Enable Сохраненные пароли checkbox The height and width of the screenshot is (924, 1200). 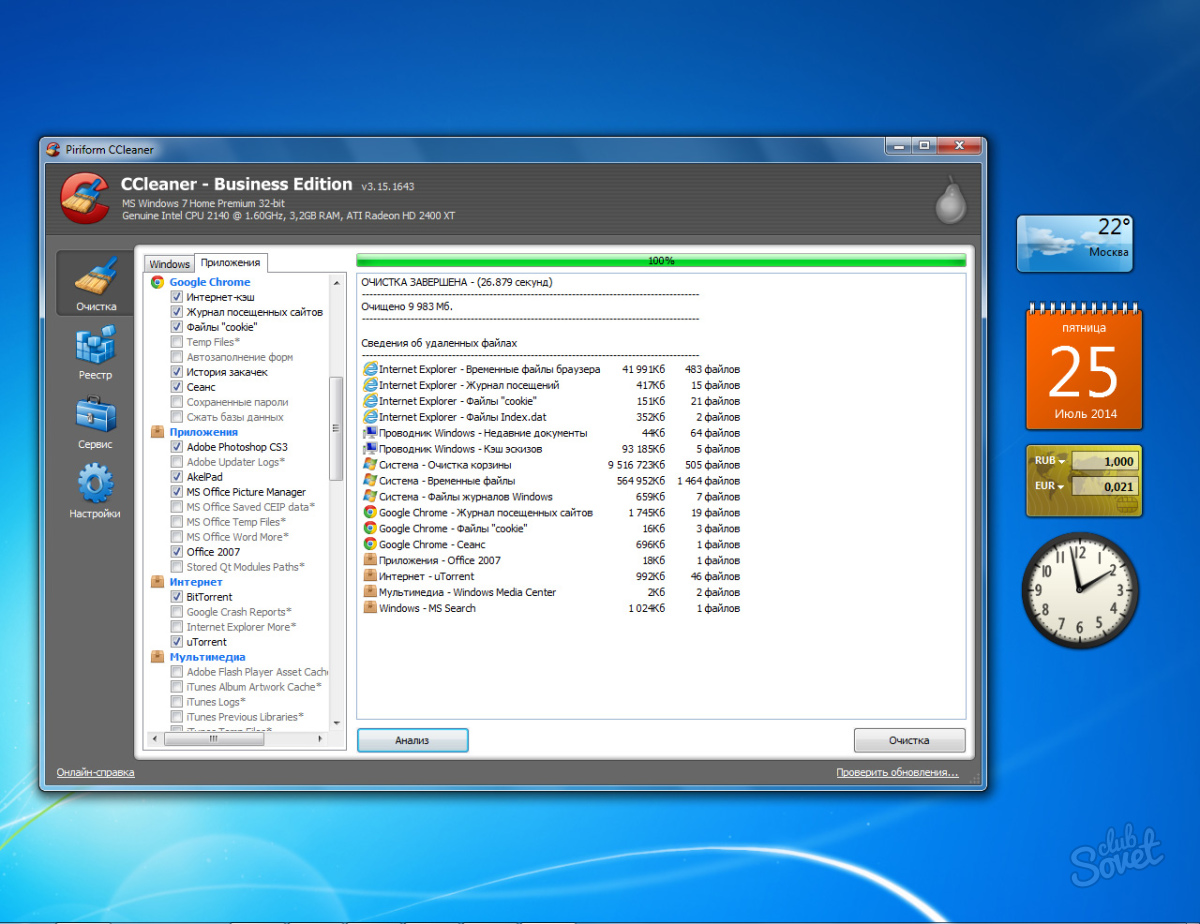(x=177, y=402)
